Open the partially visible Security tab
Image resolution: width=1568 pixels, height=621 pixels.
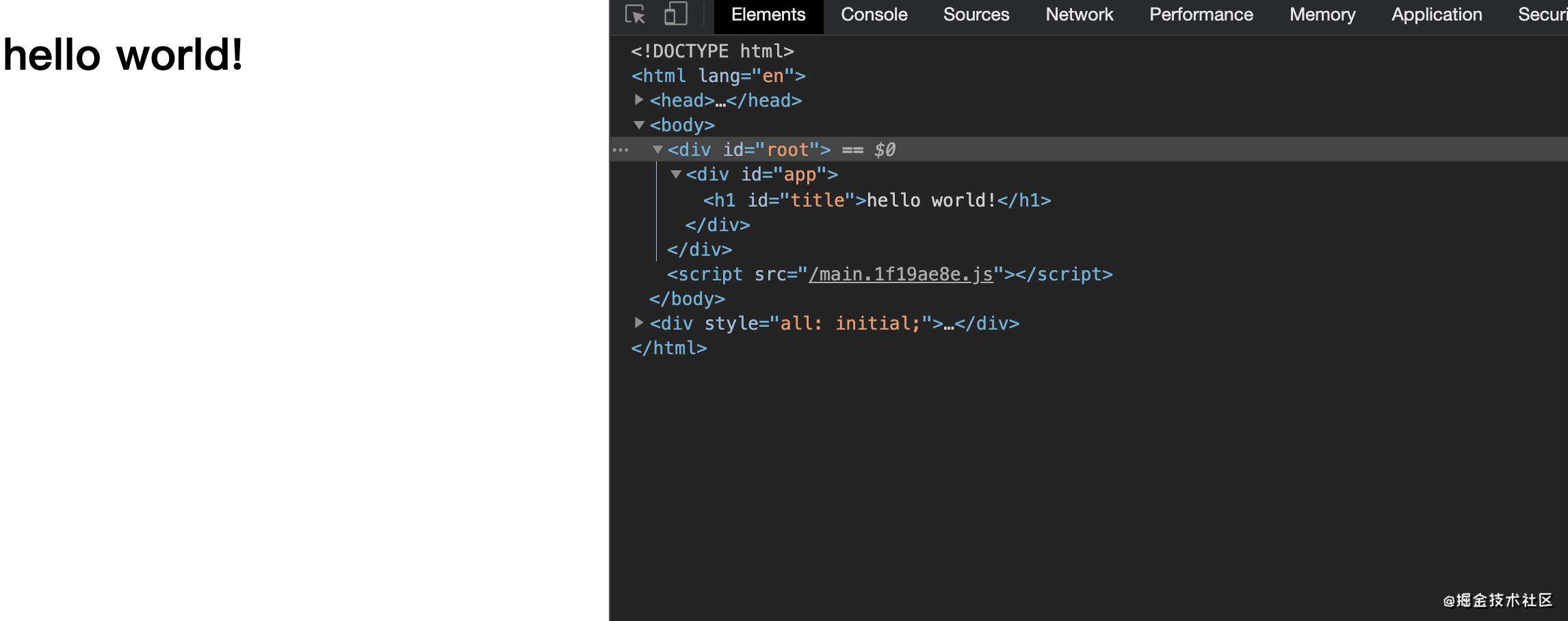[1542, 15]
